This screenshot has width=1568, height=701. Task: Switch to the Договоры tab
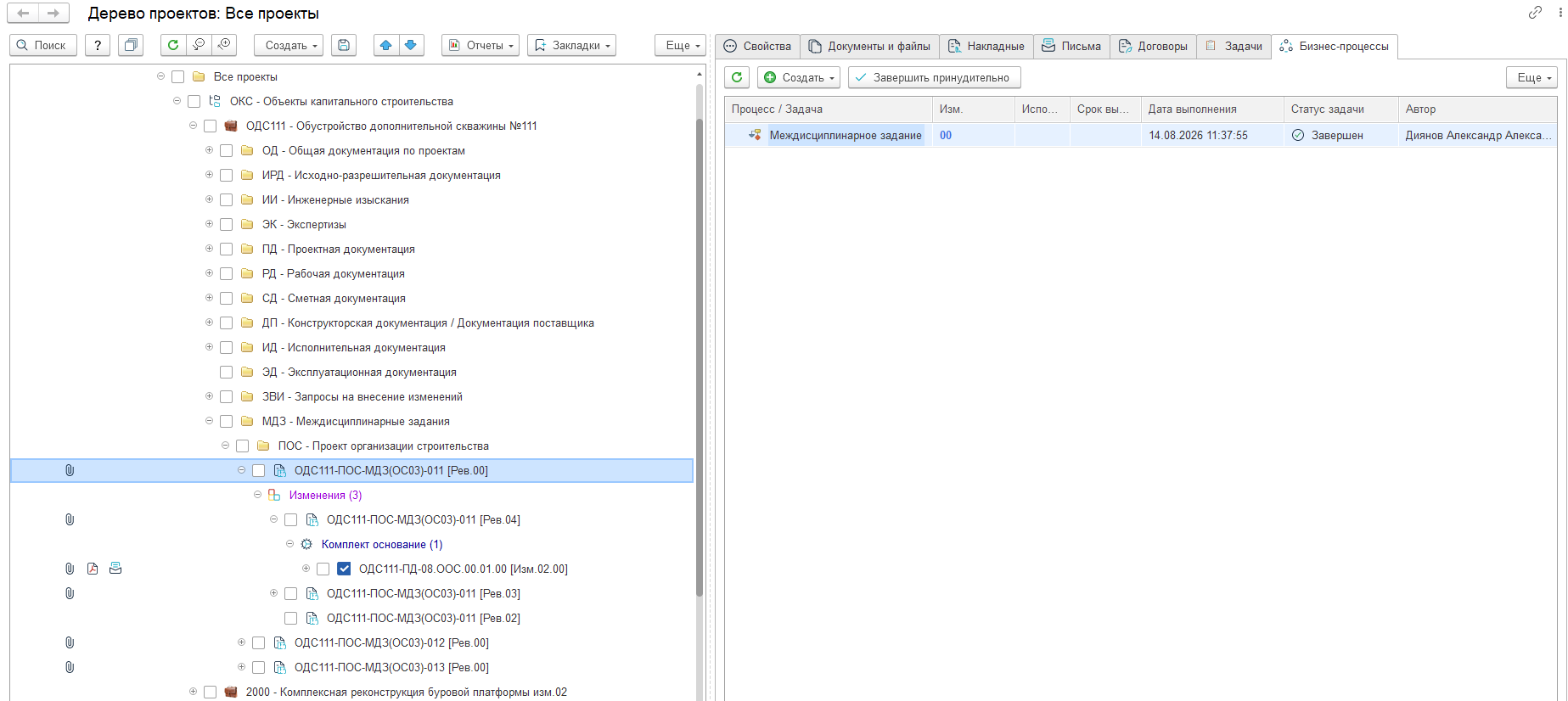1153,46
